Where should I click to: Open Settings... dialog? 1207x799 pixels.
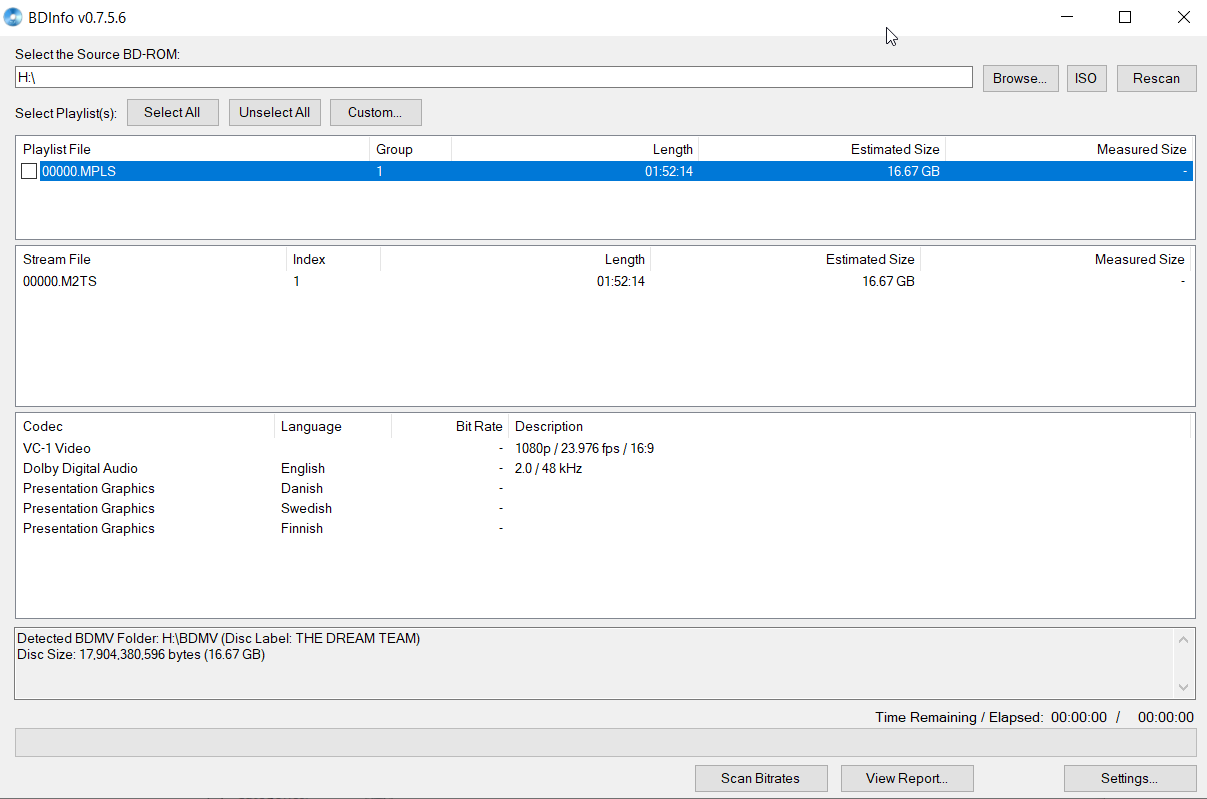coord(1129,778)
